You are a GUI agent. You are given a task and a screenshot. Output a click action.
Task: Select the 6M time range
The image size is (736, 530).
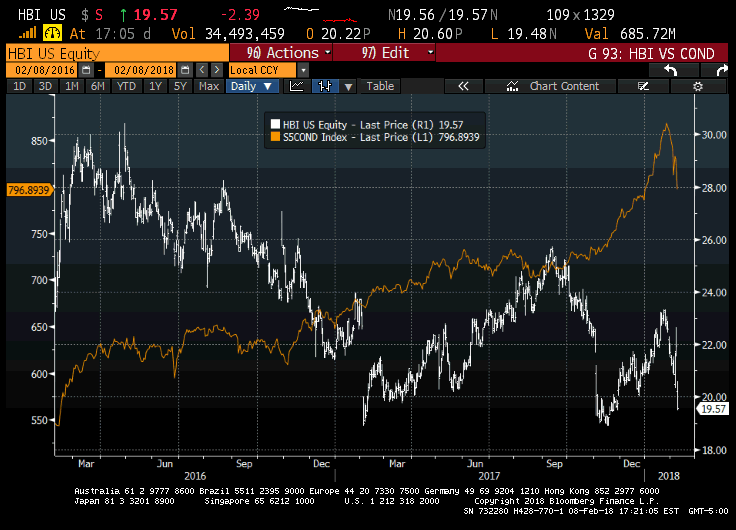coord(98,86)
